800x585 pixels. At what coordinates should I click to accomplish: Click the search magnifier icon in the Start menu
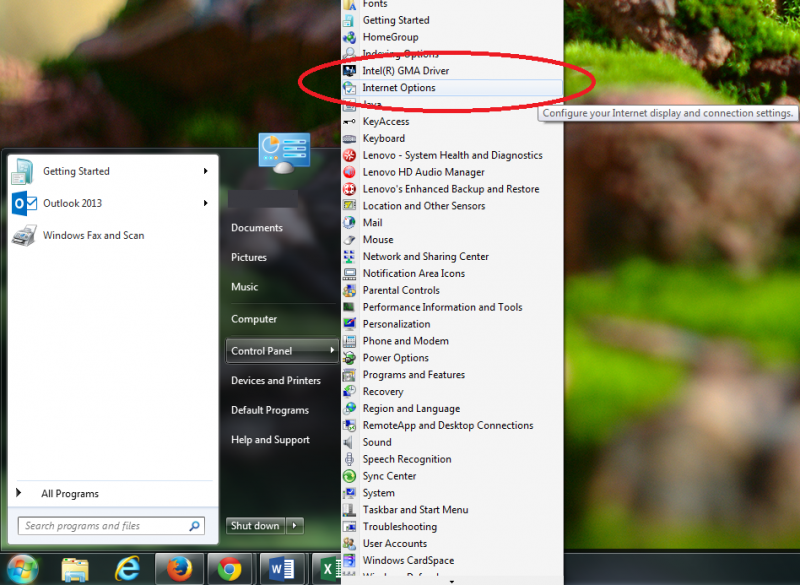(194, 526)
